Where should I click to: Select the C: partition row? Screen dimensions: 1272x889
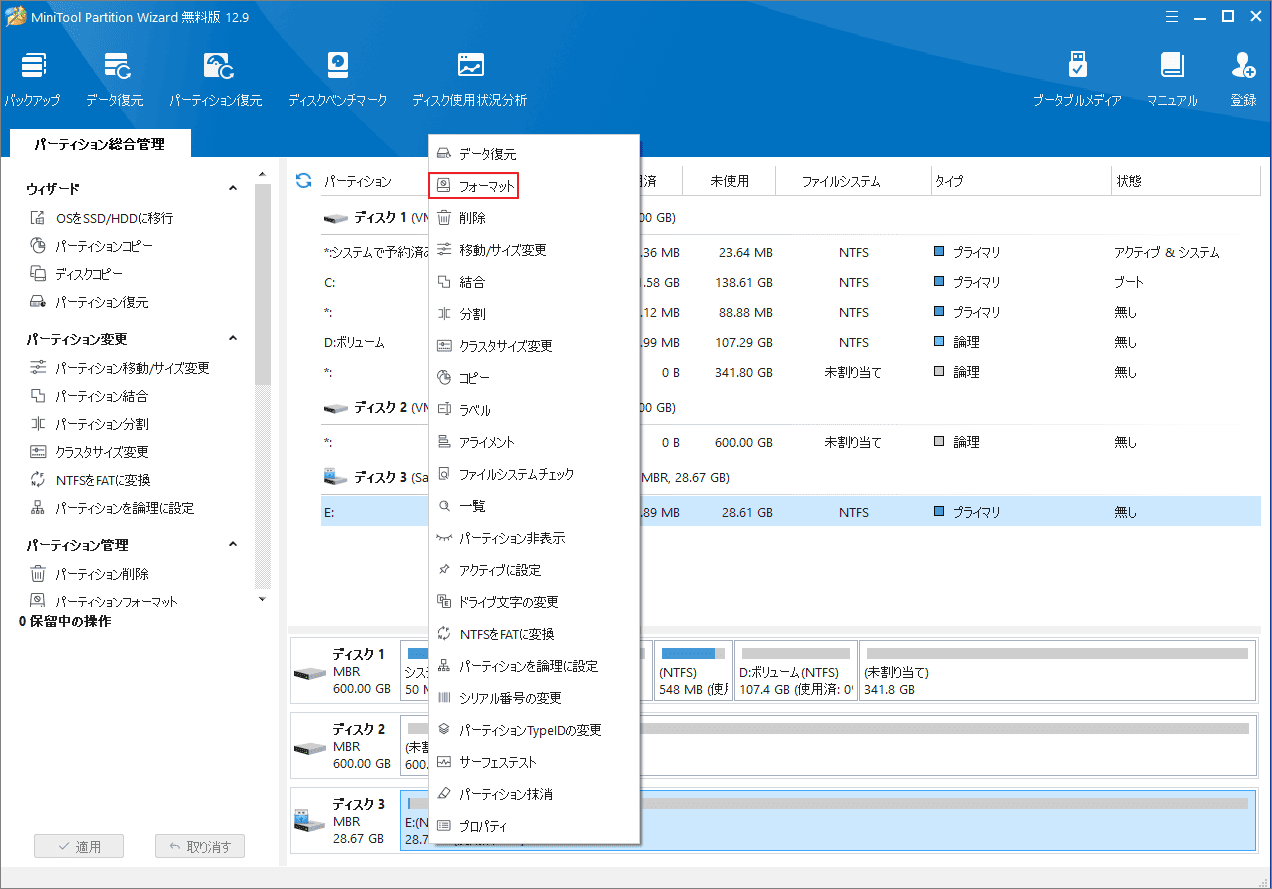point(790,283)
